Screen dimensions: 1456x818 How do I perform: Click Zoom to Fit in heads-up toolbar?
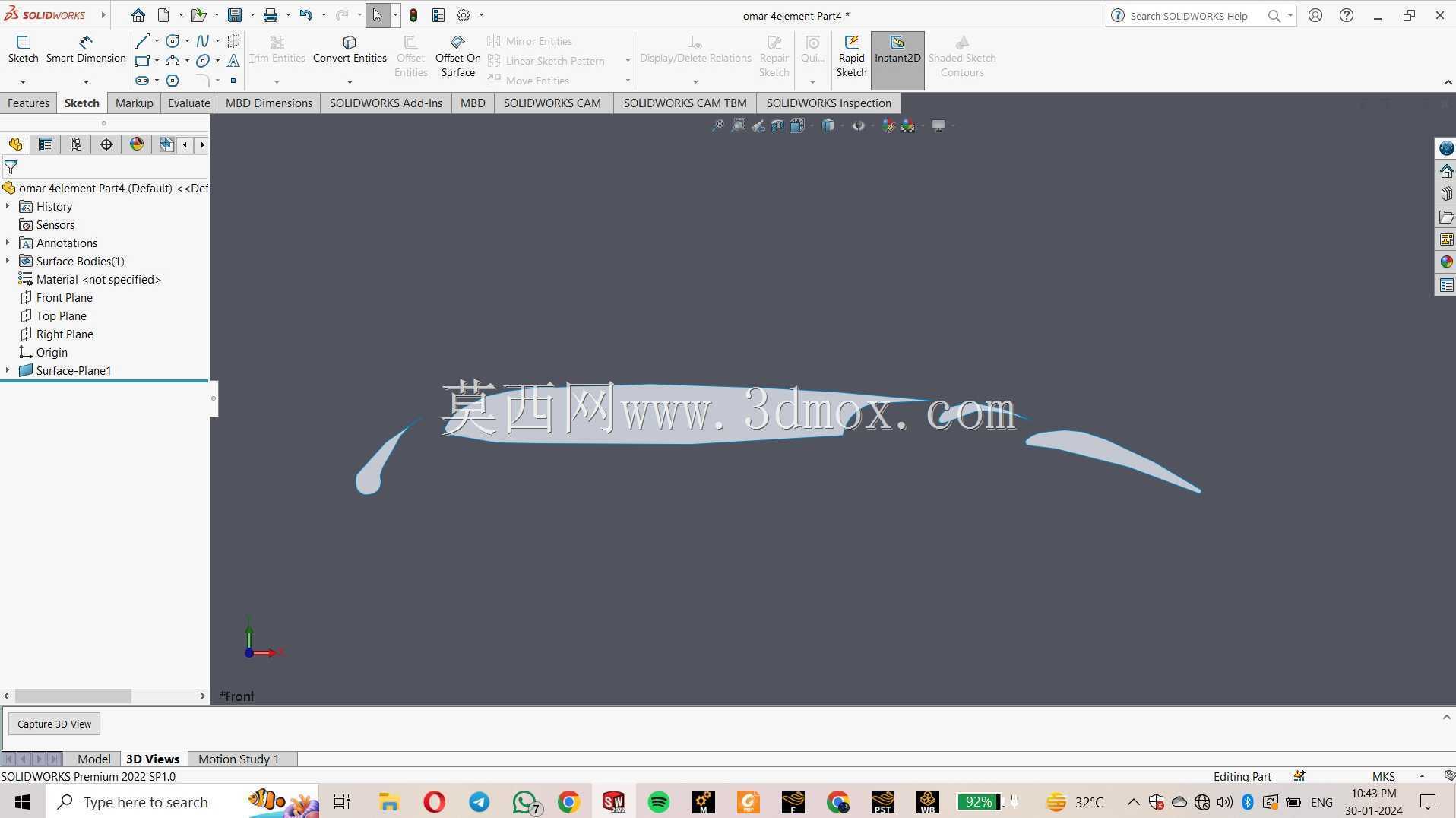[717, 125]
